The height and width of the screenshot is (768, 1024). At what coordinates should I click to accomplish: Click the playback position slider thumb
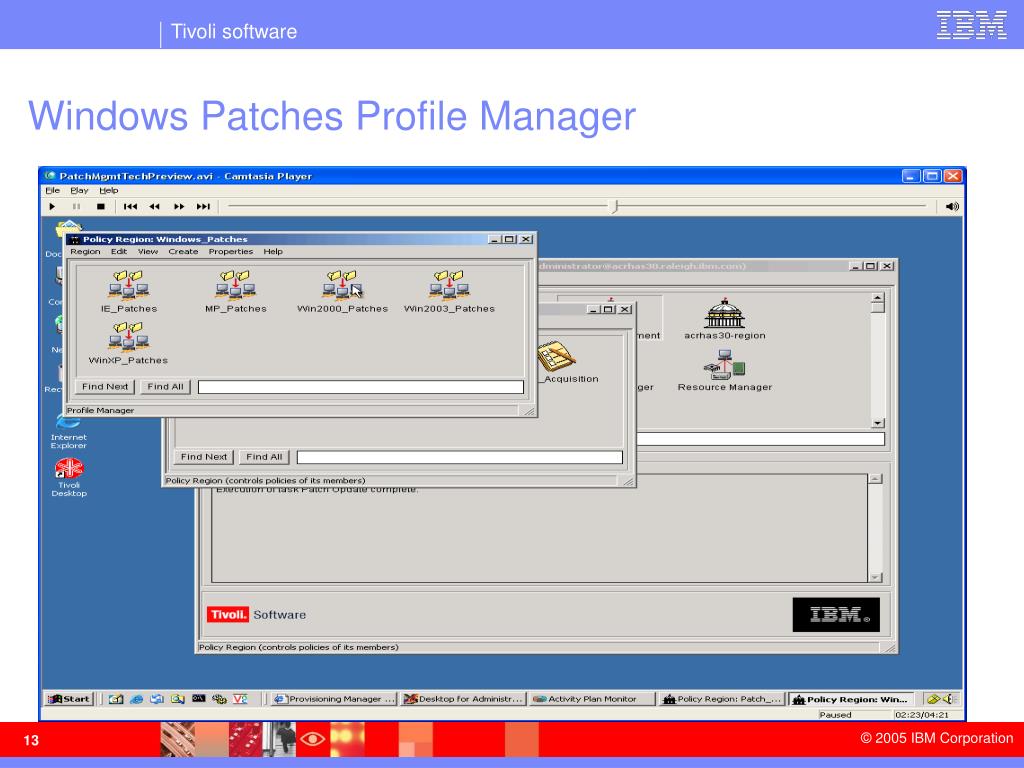(x=615, y=206)
